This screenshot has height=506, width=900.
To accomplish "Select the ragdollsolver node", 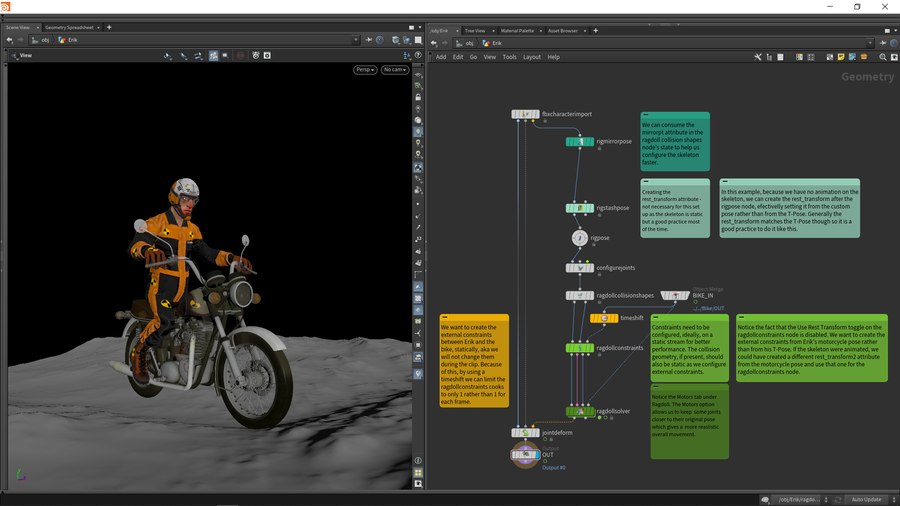I will tap(580, 411).
